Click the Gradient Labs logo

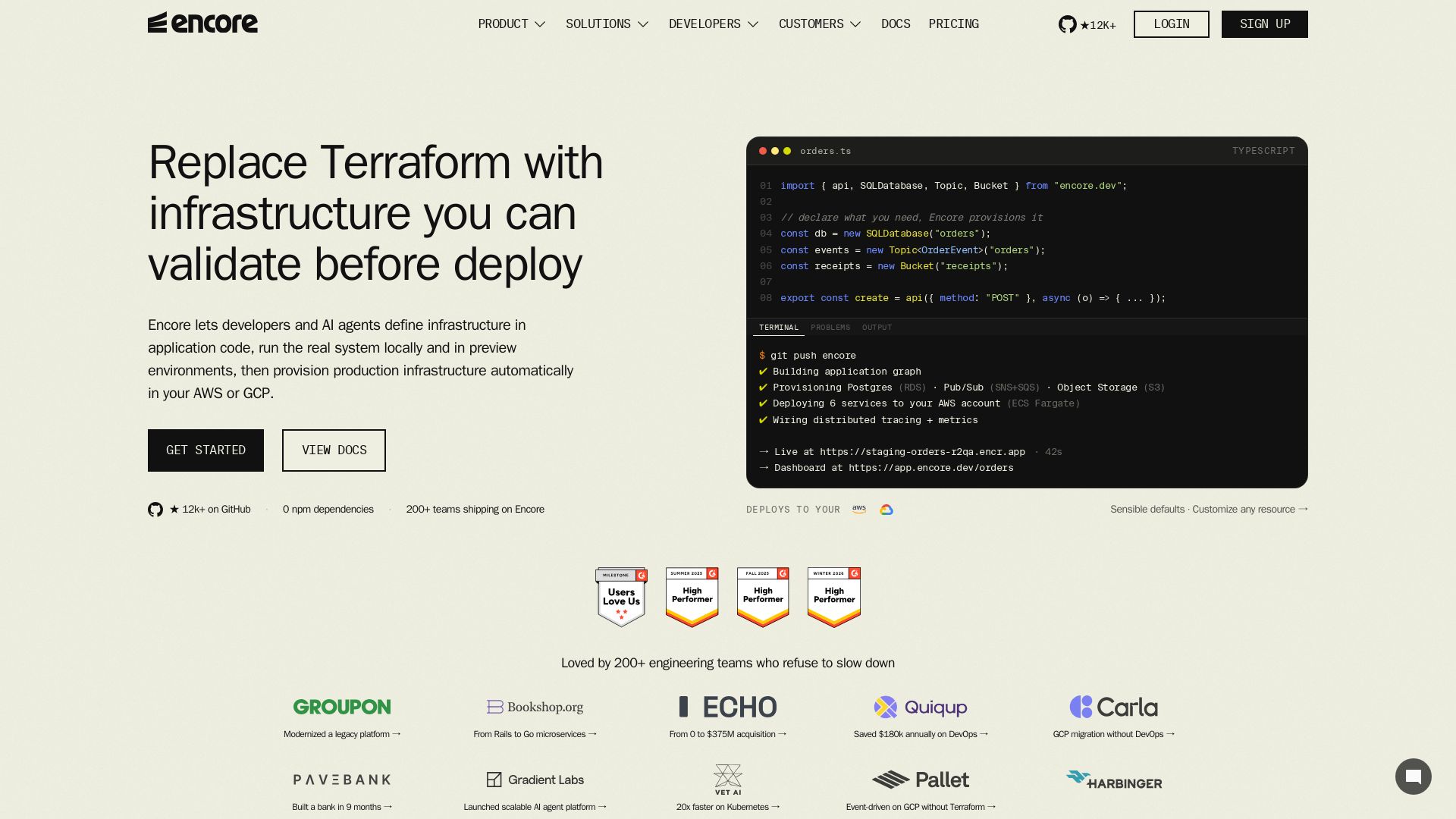click(x=535, y=780)
